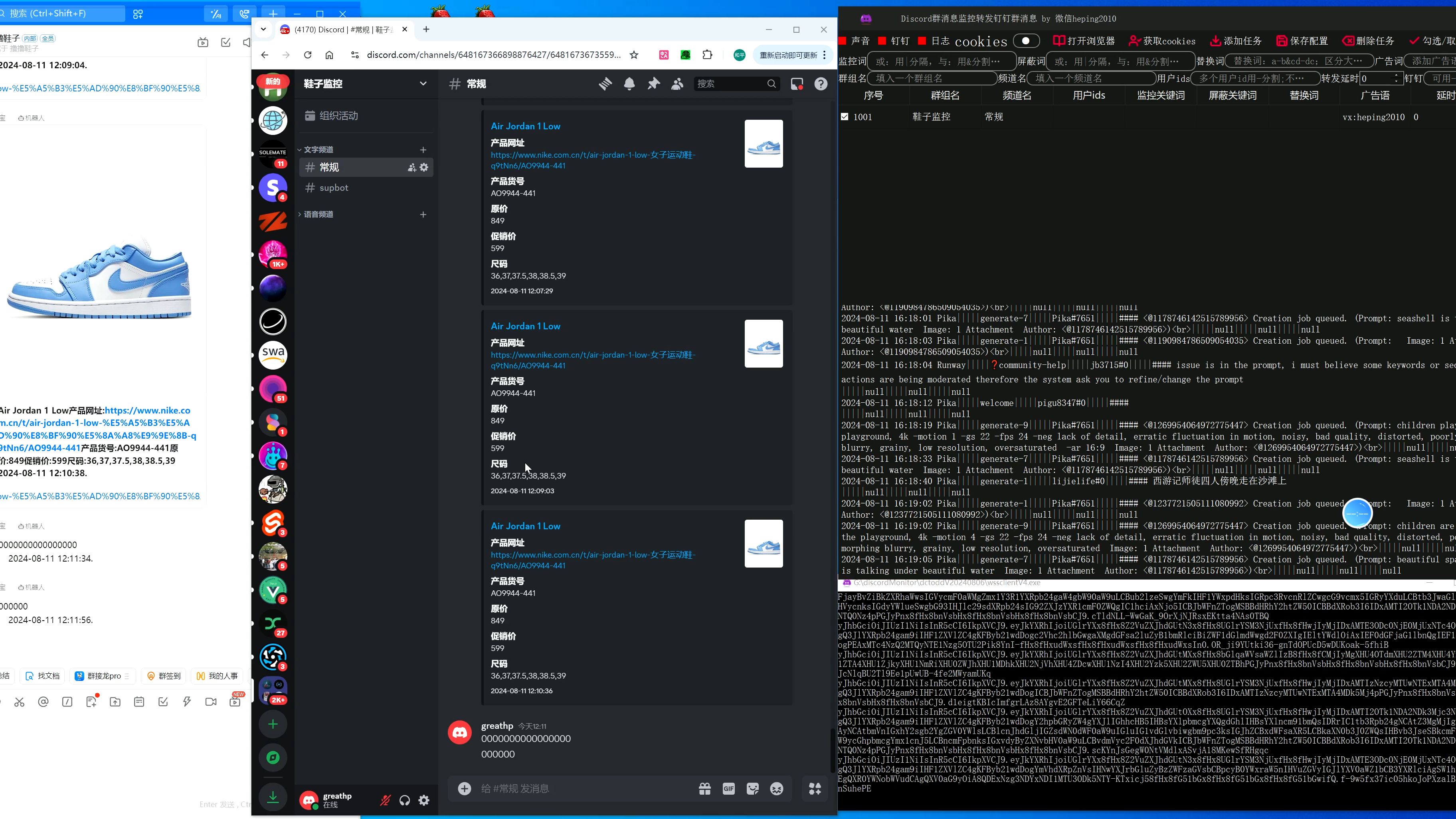Toggle Discord member list icon
The height and width of the screenshot is (819, 1456).
[x=677, y=84]
